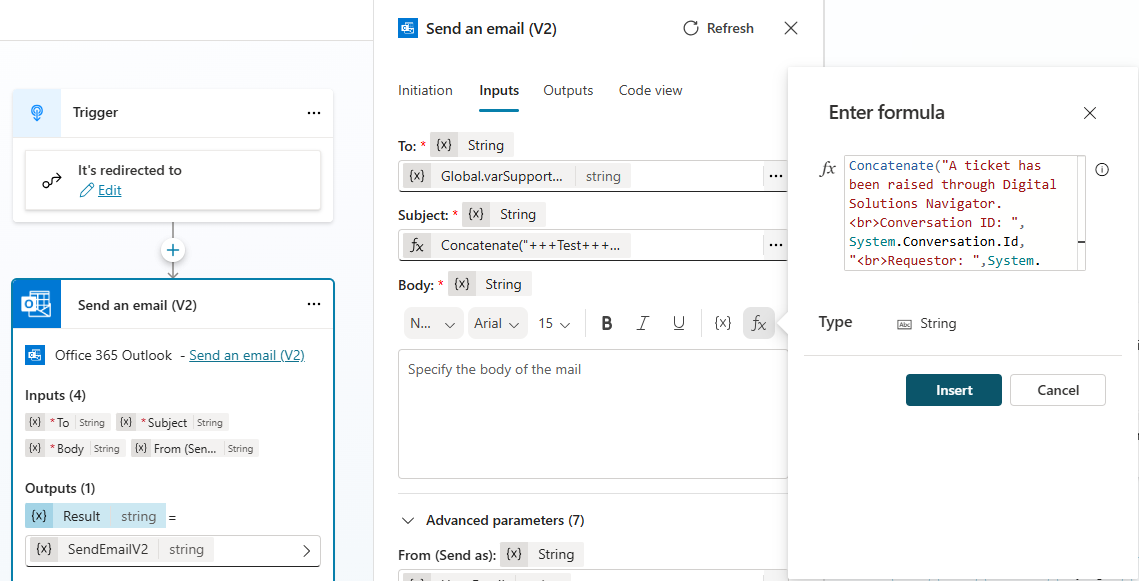
Task: Click the {x} Result output variable chip
Action: [x=95, y=516]
